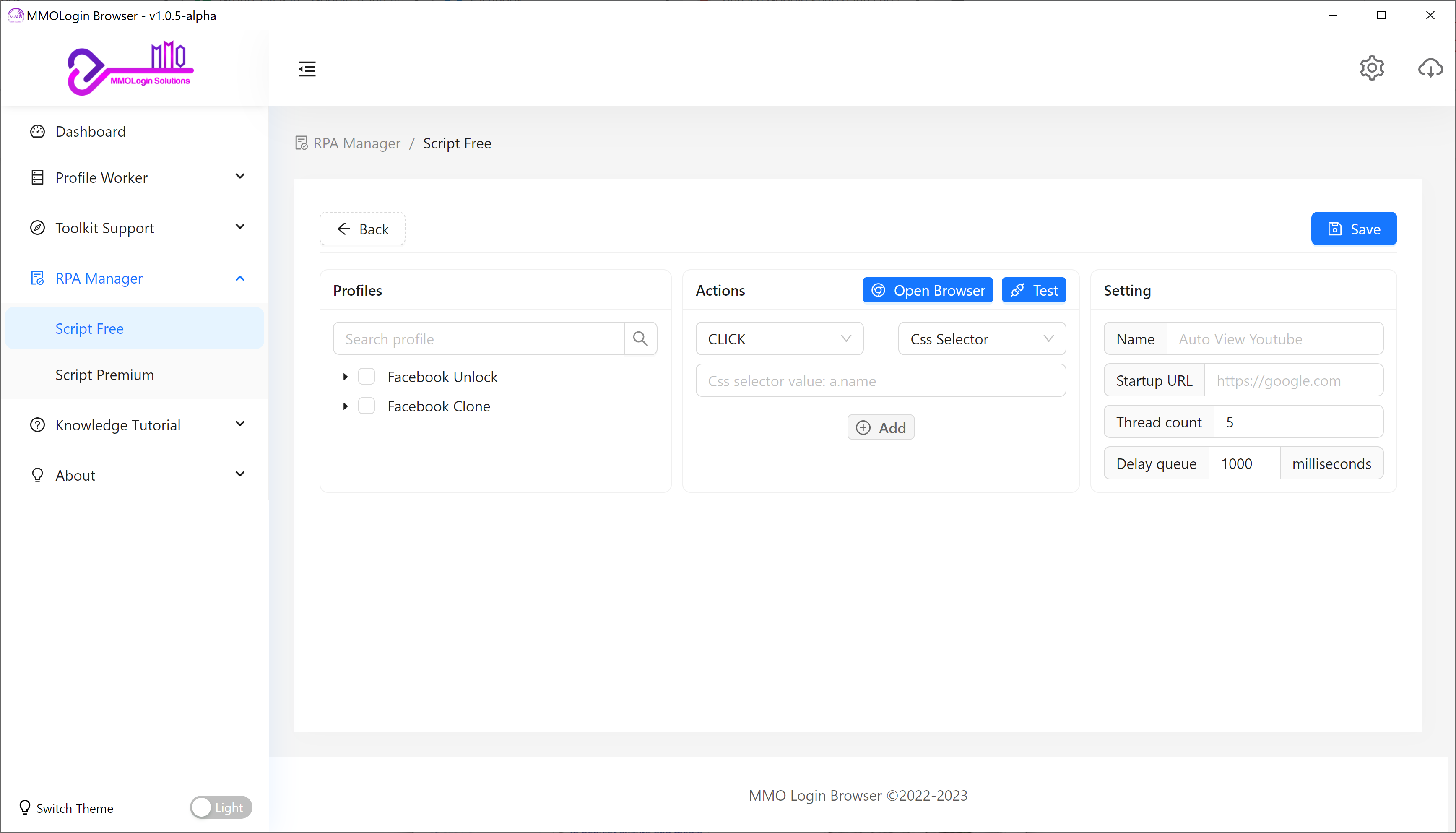Open the Css Selector dropdown
The width and height of the screenshot is (1456, 833).
click(x=981, y=338)
